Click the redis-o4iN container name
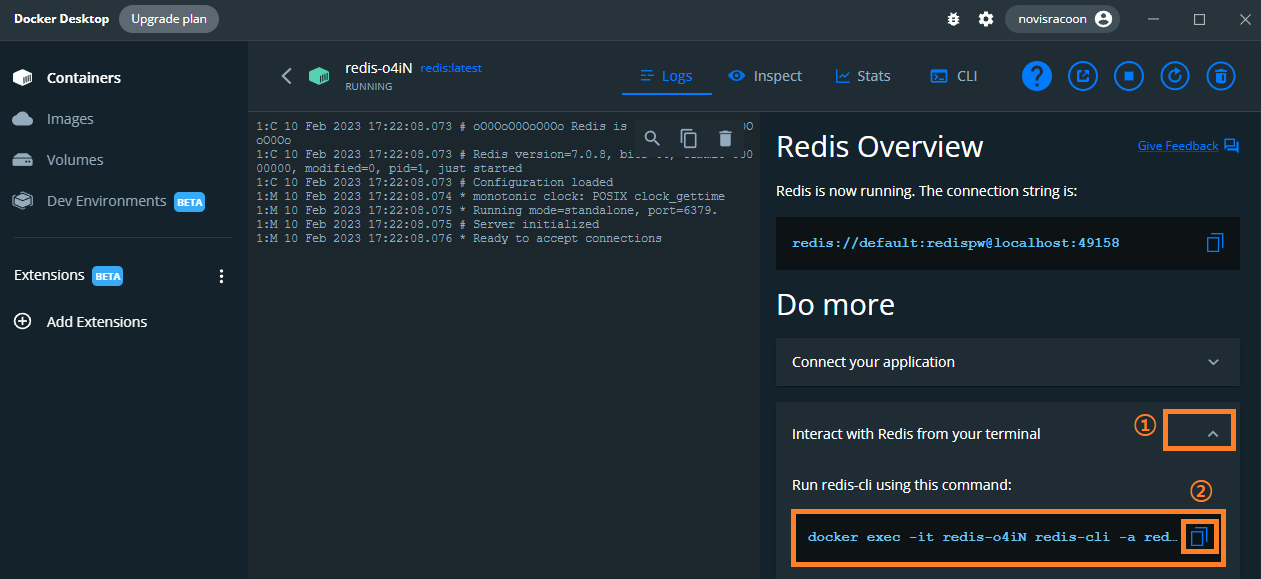1261x579 pixels. tap(378, 67)
